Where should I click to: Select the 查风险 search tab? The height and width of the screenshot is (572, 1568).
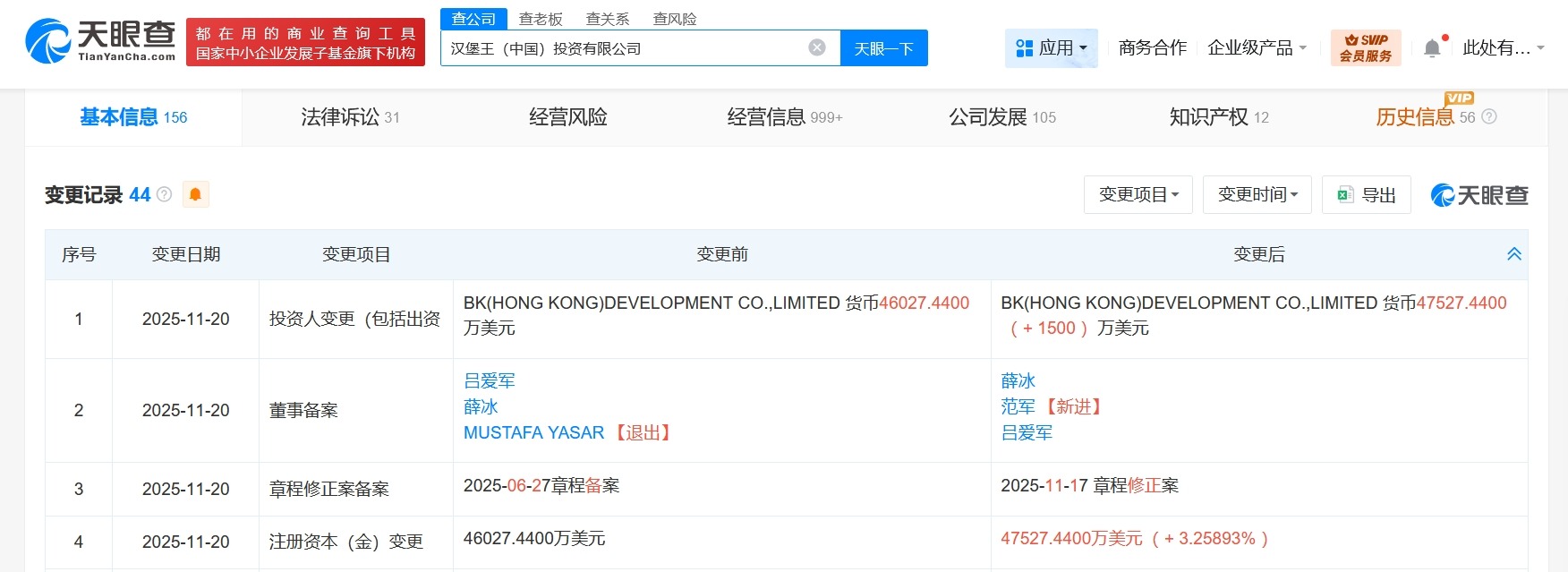(675, 19)
